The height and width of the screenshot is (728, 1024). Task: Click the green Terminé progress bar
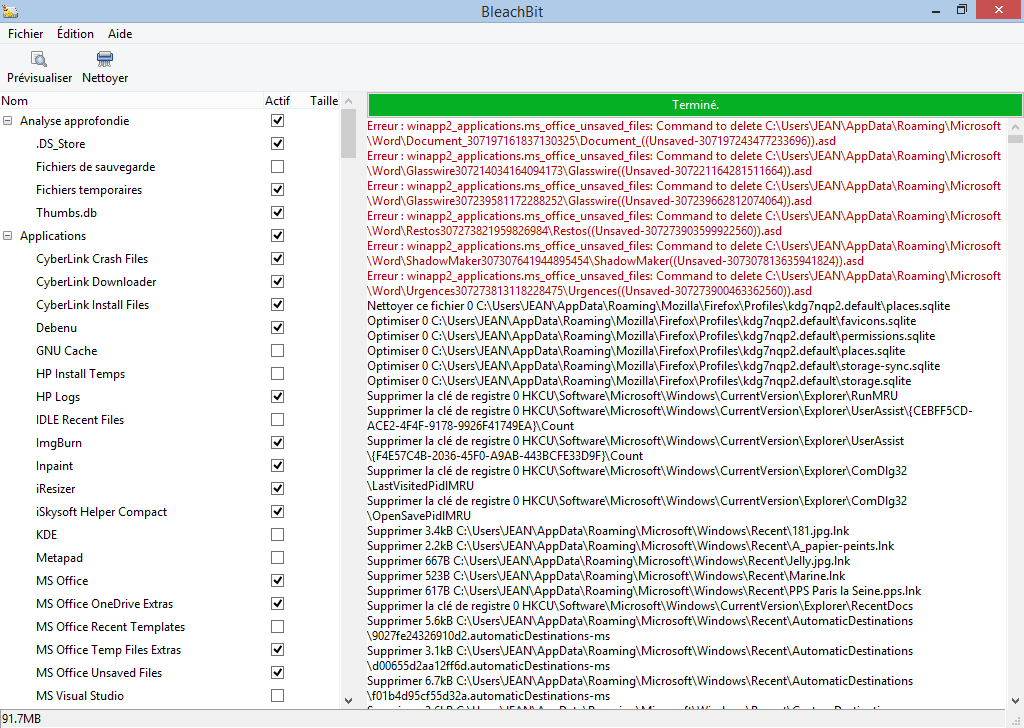point(695,104)
